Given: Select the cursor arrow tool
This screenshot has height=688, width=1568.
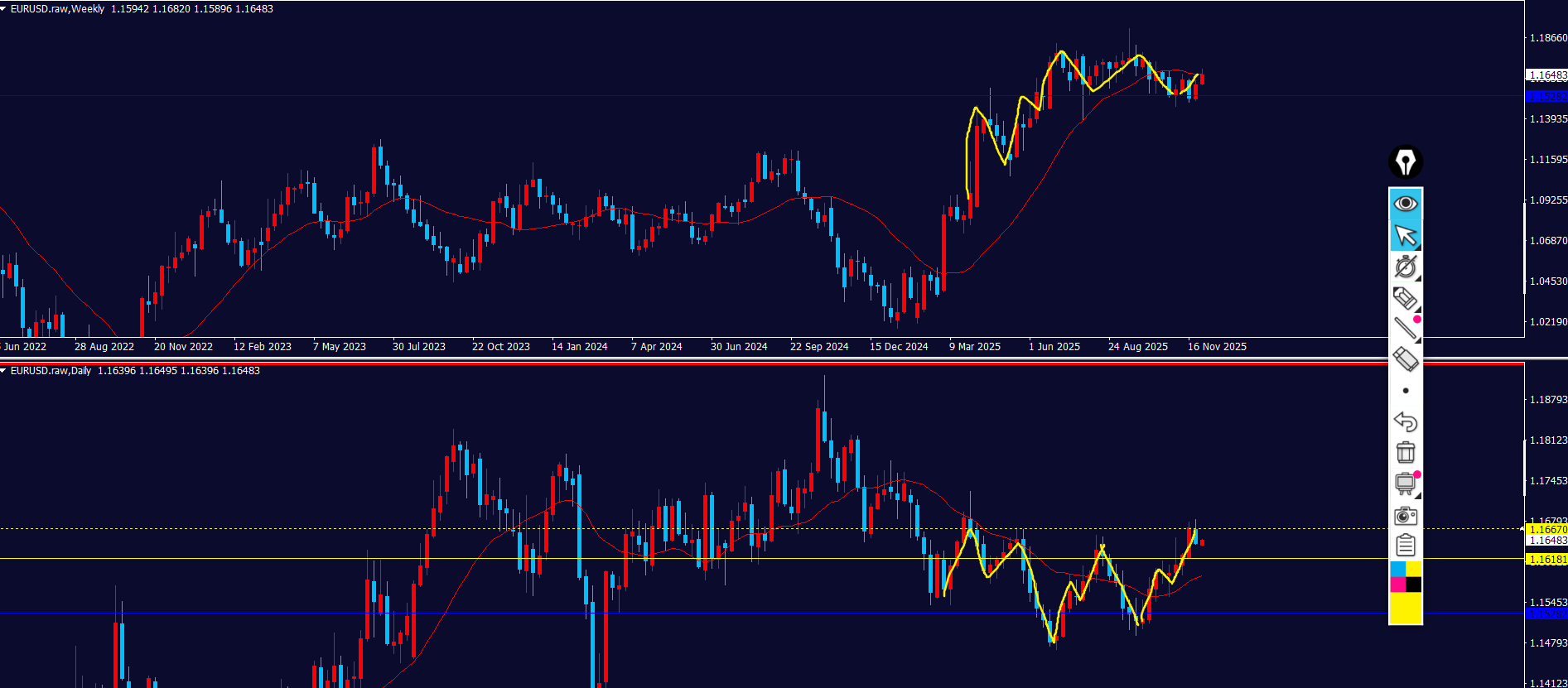Looking at the screenshot, I should coord(1405,236).
